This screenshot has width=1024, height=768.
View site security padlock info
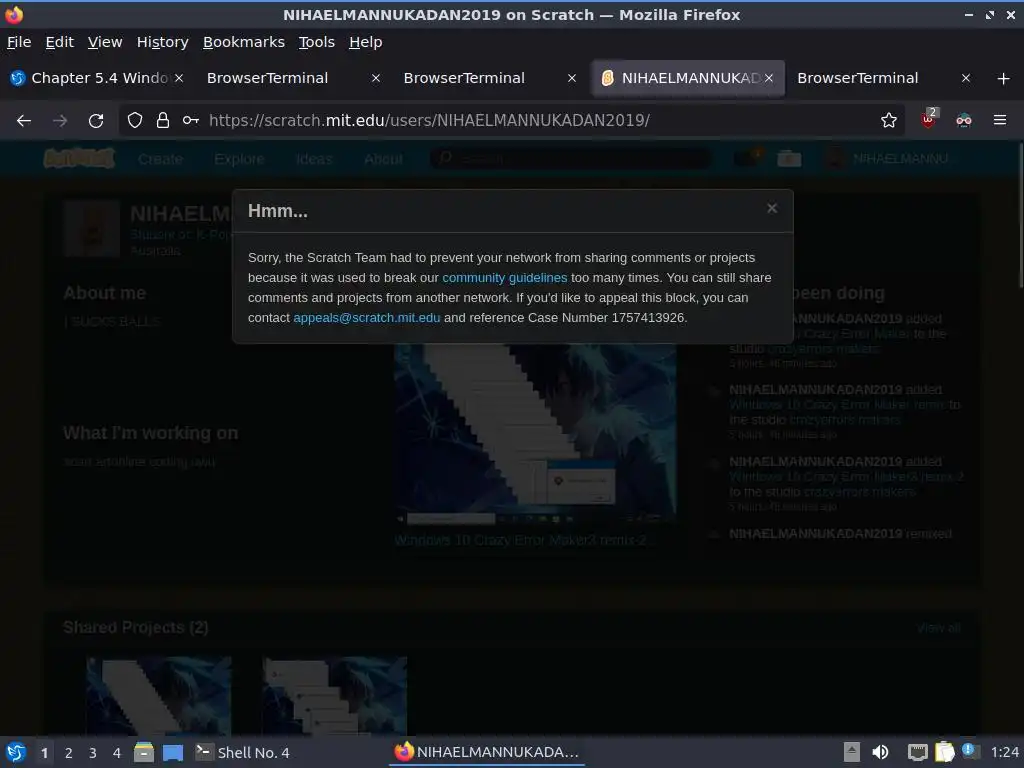click(163, 120)
